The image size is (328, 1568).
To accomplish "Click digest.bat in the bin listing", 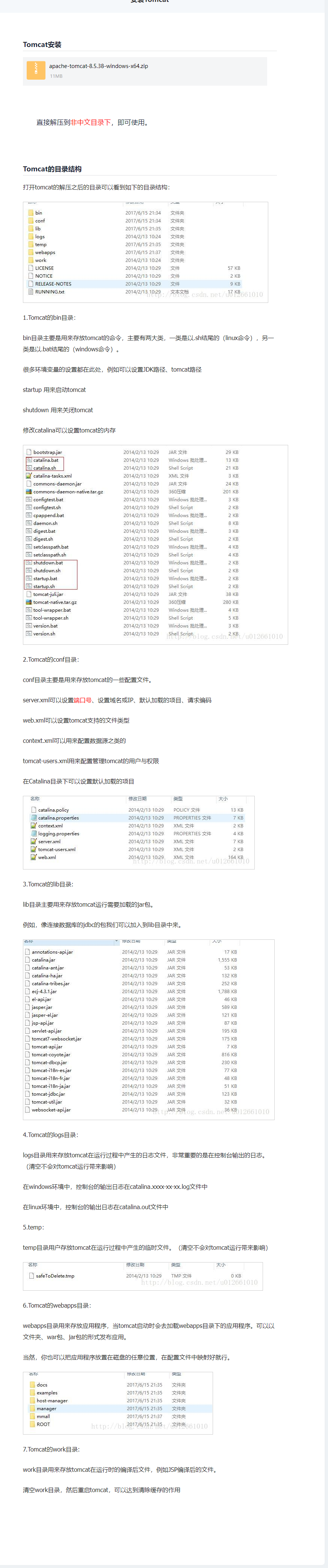I will pos(44,531).
